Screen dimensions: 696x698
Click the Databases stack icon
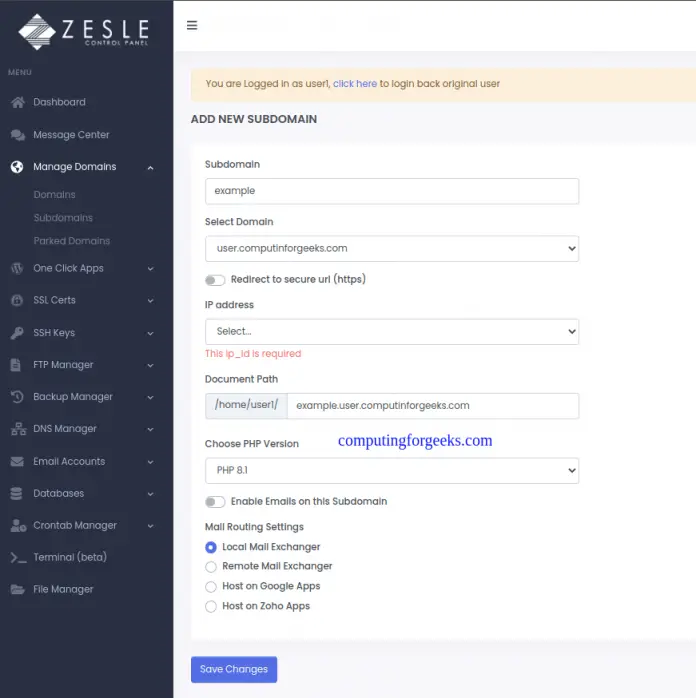(16, 493)
